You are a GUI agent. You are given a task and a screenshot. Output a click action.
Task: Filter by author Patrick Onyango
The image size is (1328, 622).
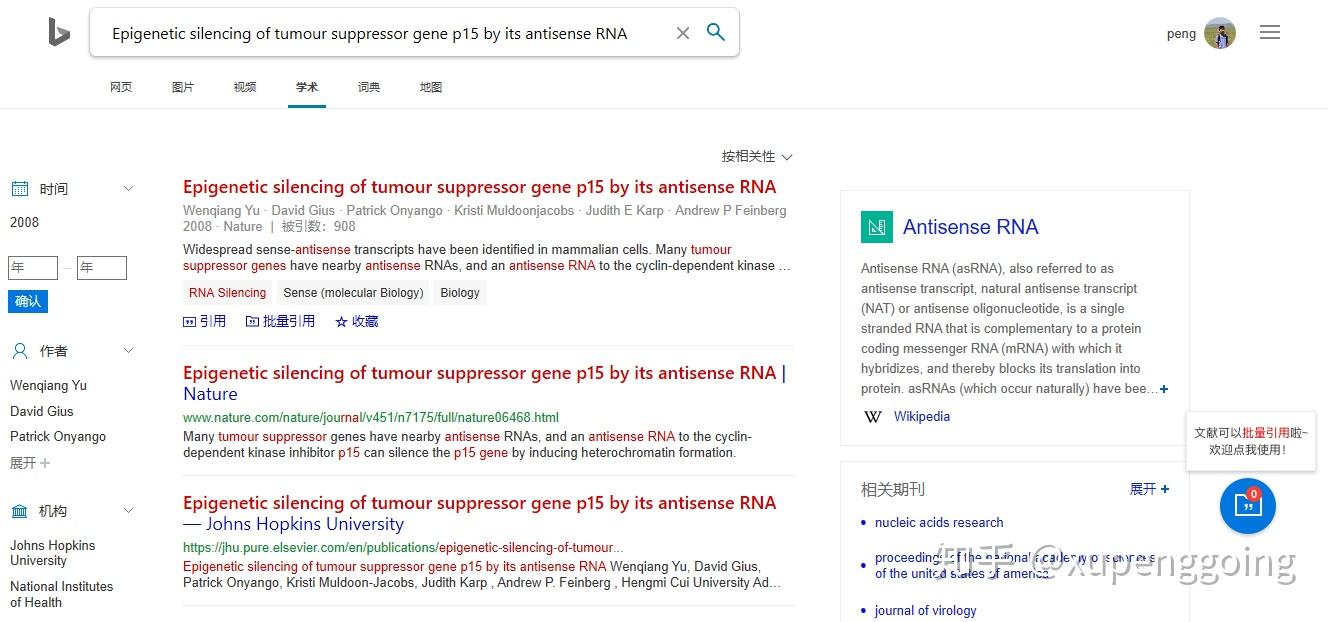58,437
